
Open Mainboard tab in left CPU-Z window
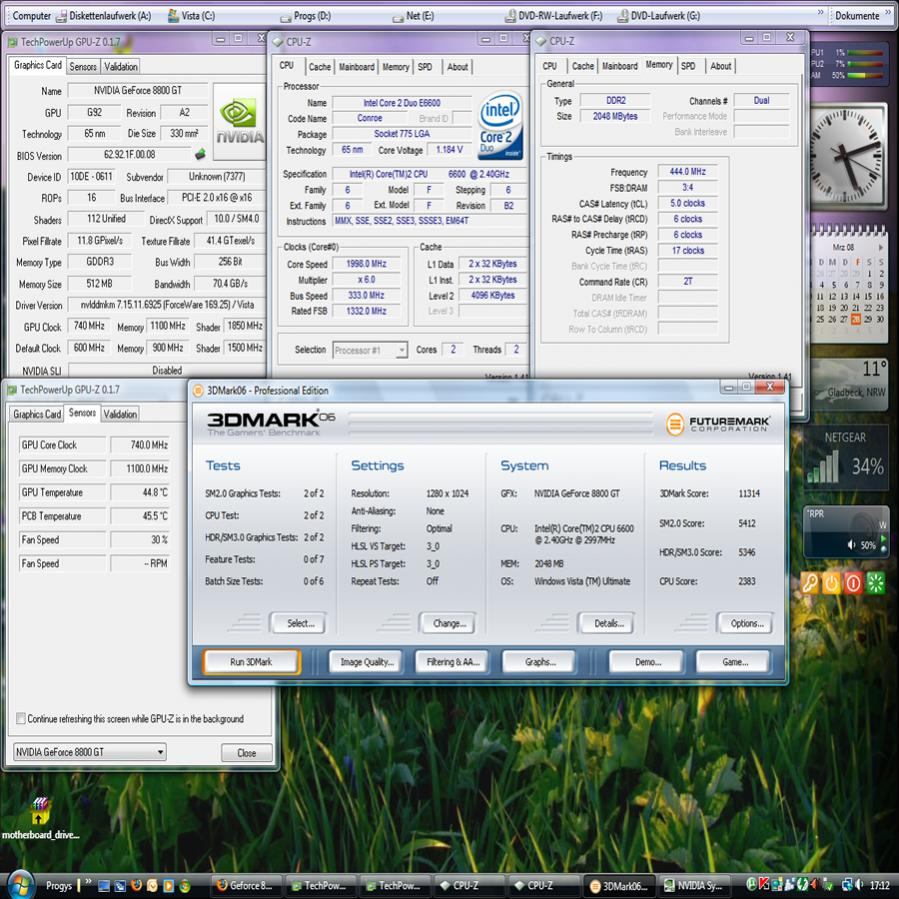click(356, 67)
